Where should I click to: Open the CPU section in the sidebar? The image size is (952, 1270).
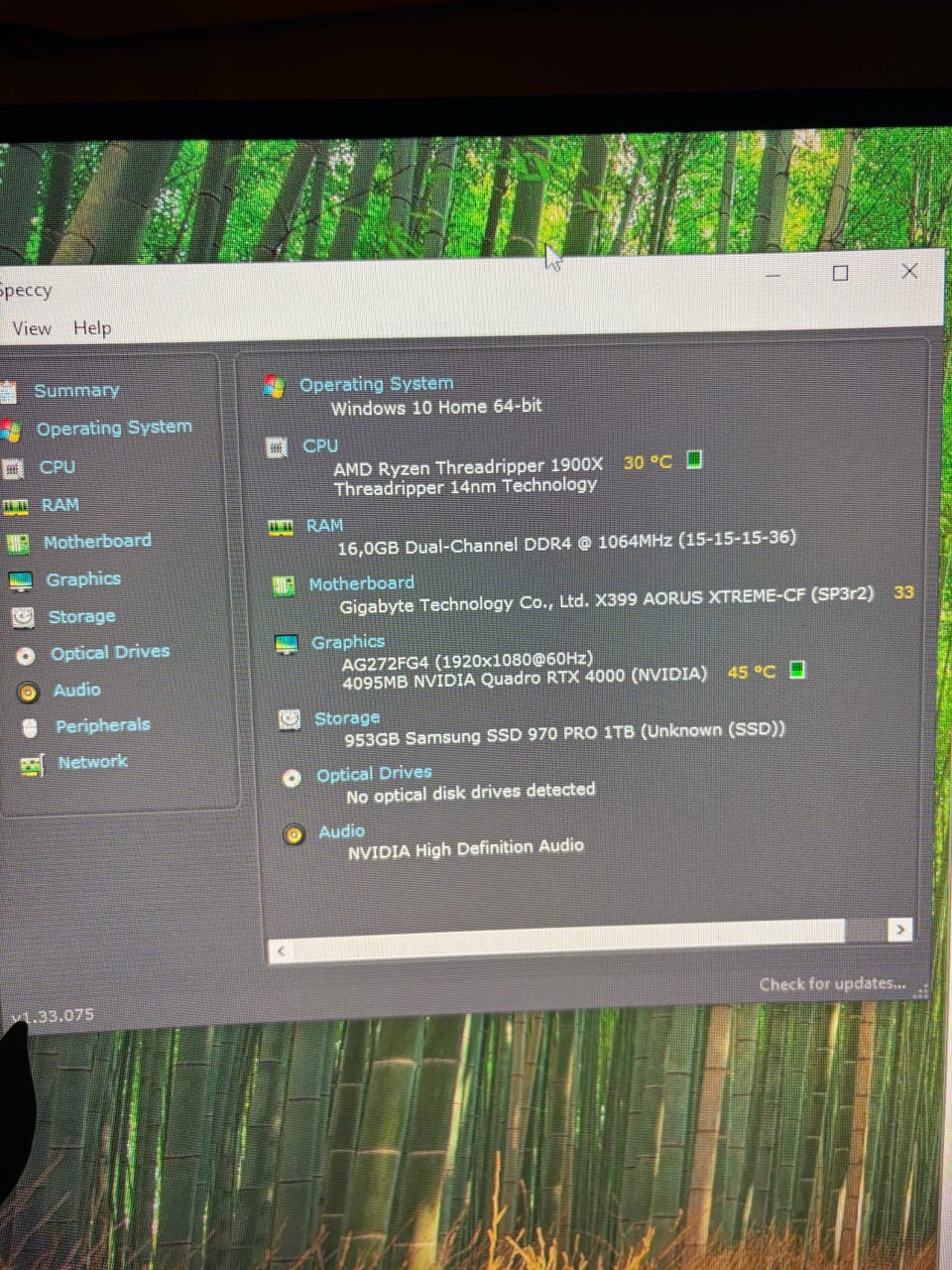click(x=58, y=466)
